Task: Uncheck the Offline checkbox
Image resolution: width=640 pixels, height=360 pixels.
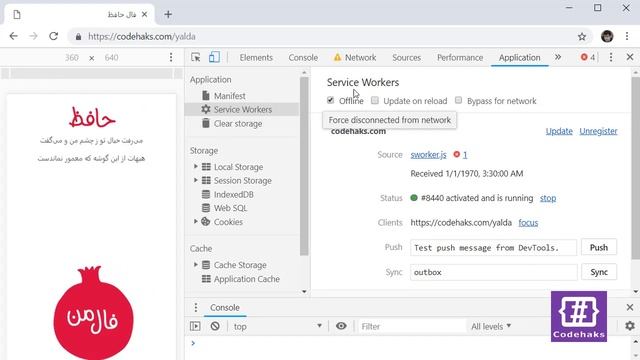Action: point(330,100)
